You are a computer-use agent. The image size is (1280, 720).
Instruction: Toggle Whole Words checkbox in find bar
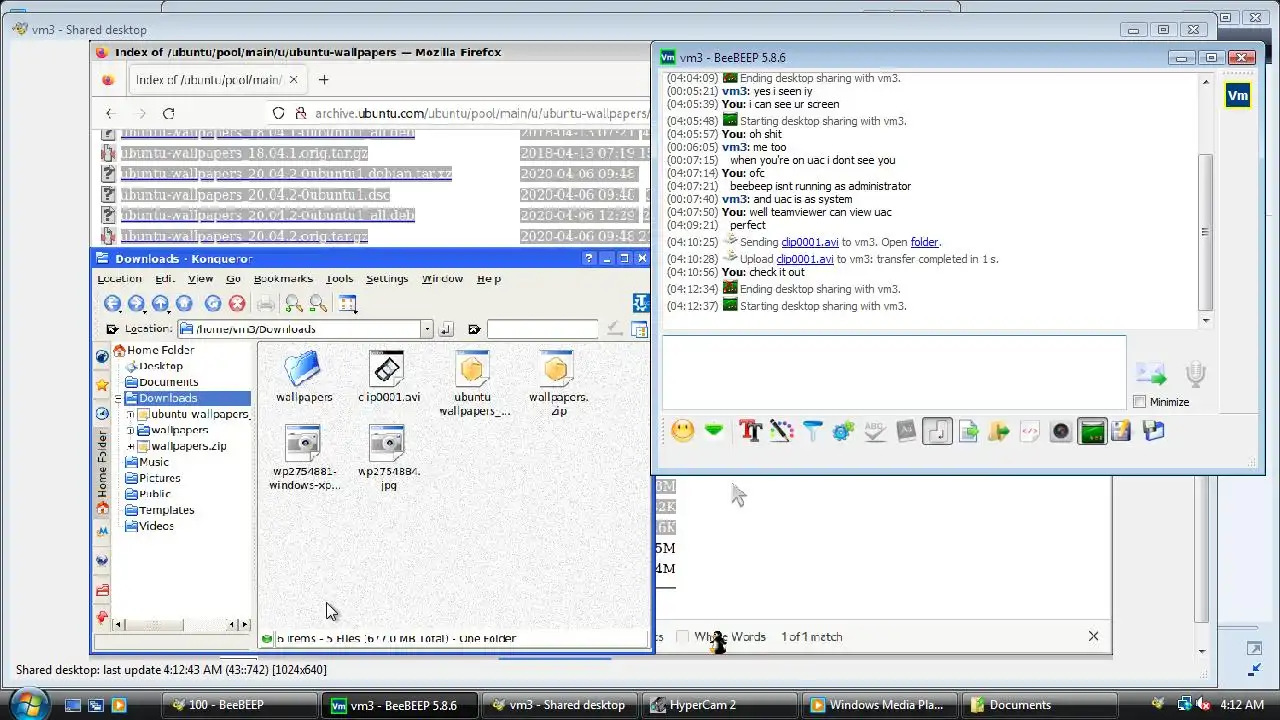pos(683,637)
